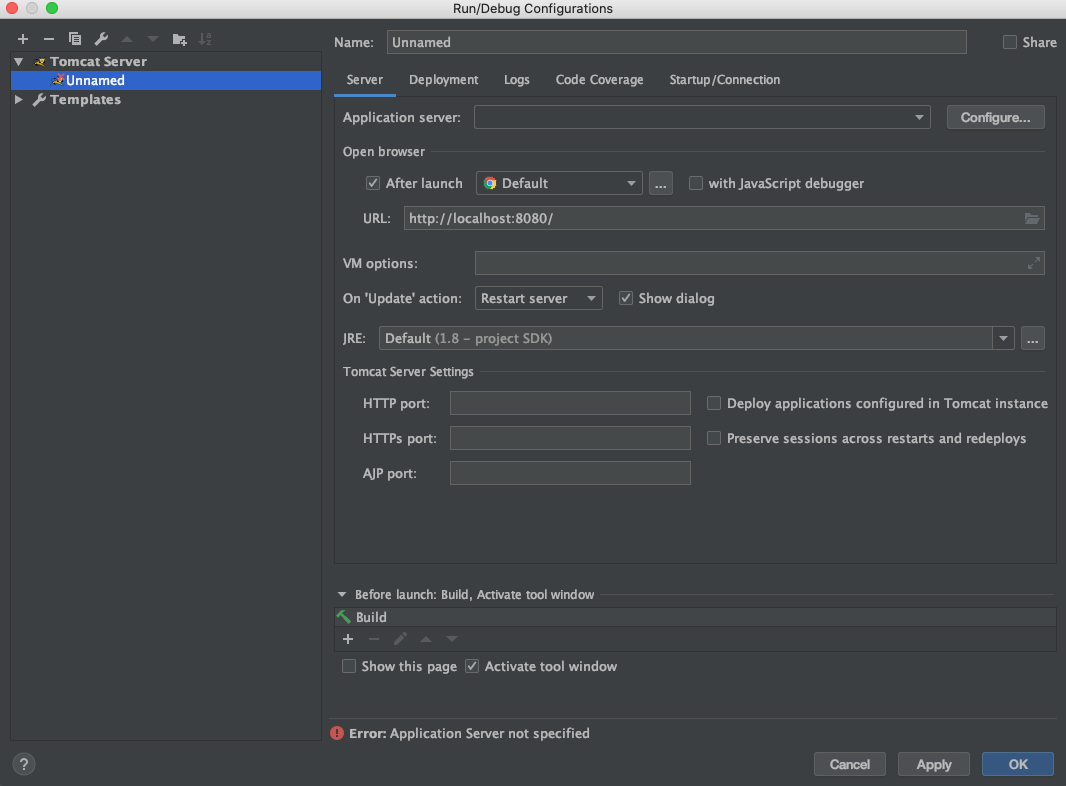Select Build row in before launch list
The height and width of the screenshot is (786, 1066).
tap(695, 617)
